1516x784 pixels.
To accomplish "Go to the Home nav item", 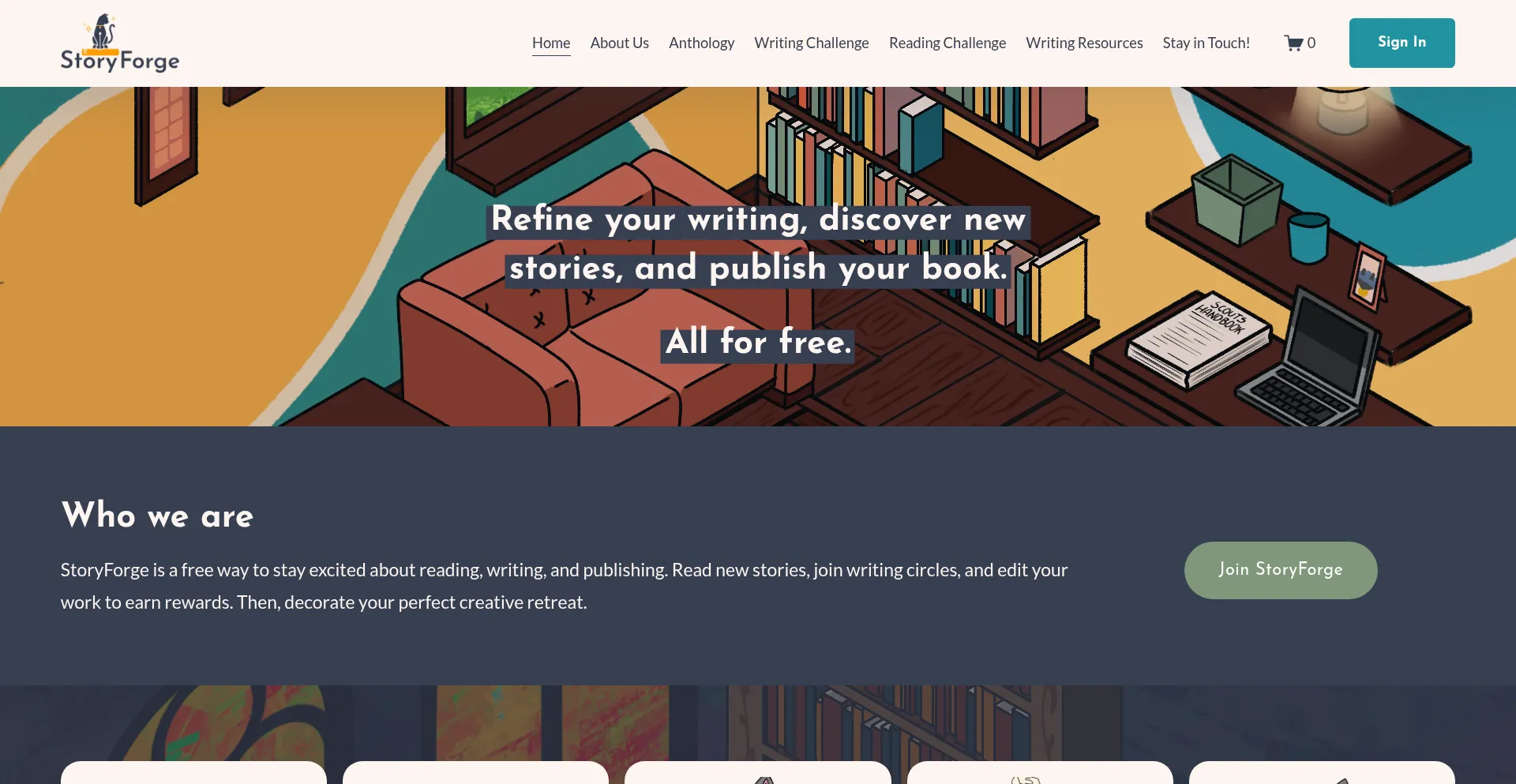I will tap(551, 43).
